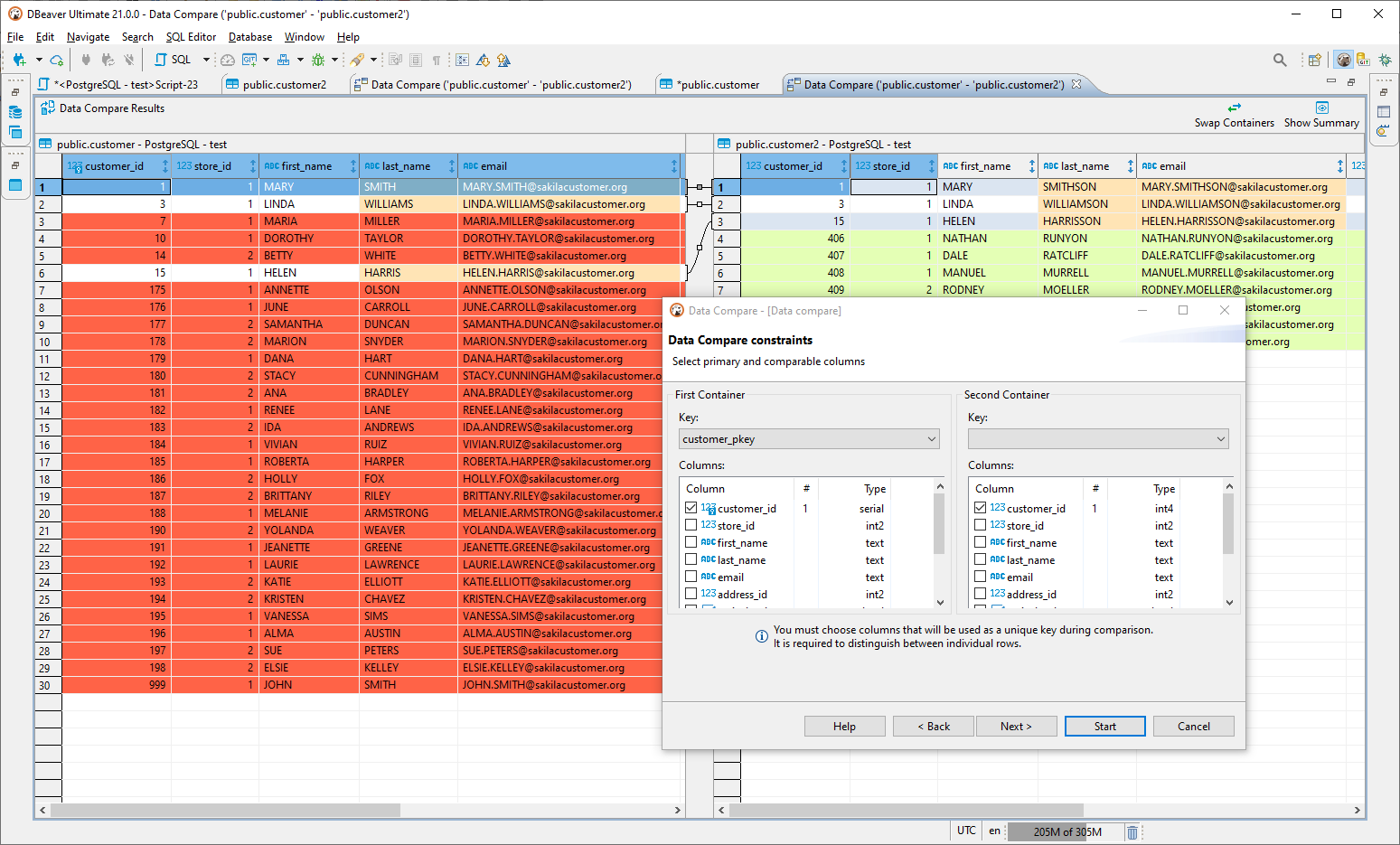This screenshot has width=1400, height=845.
Task: Switch to the GIT perspective icon
Action: [1363, 60]
